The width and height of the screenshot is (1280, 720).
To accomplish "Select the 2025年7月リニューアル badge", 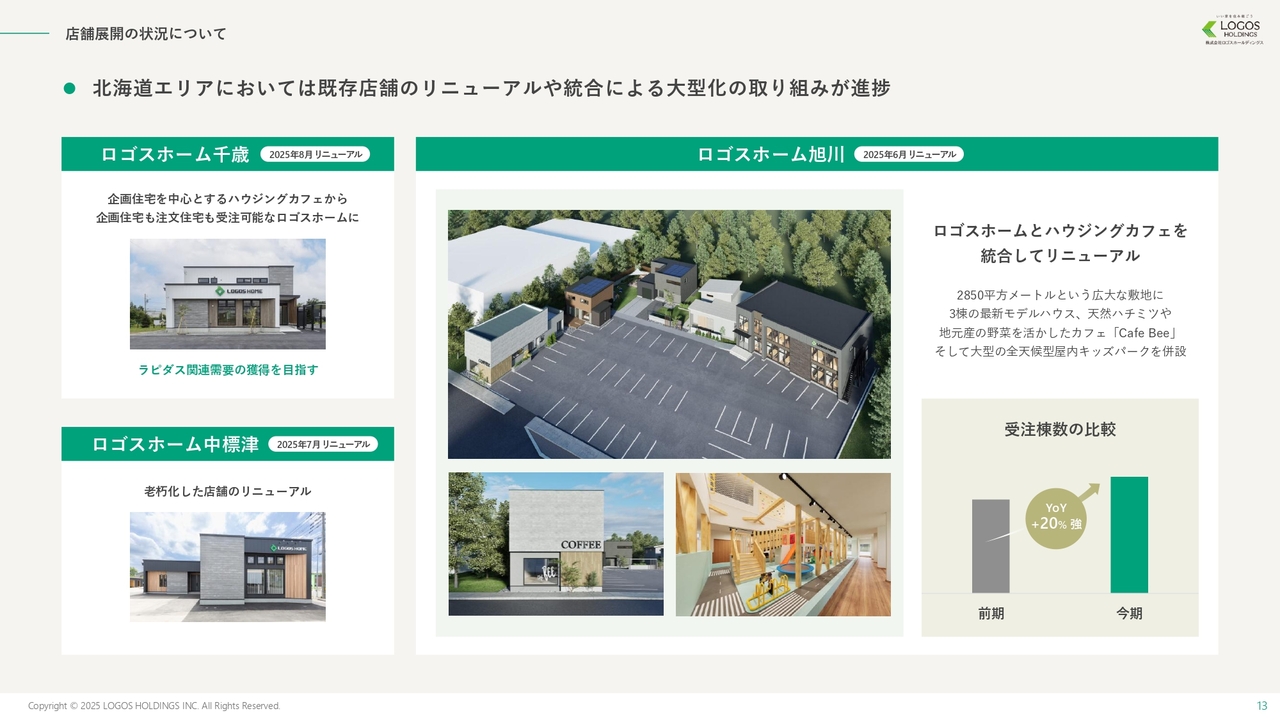I will tap(323, 444).
